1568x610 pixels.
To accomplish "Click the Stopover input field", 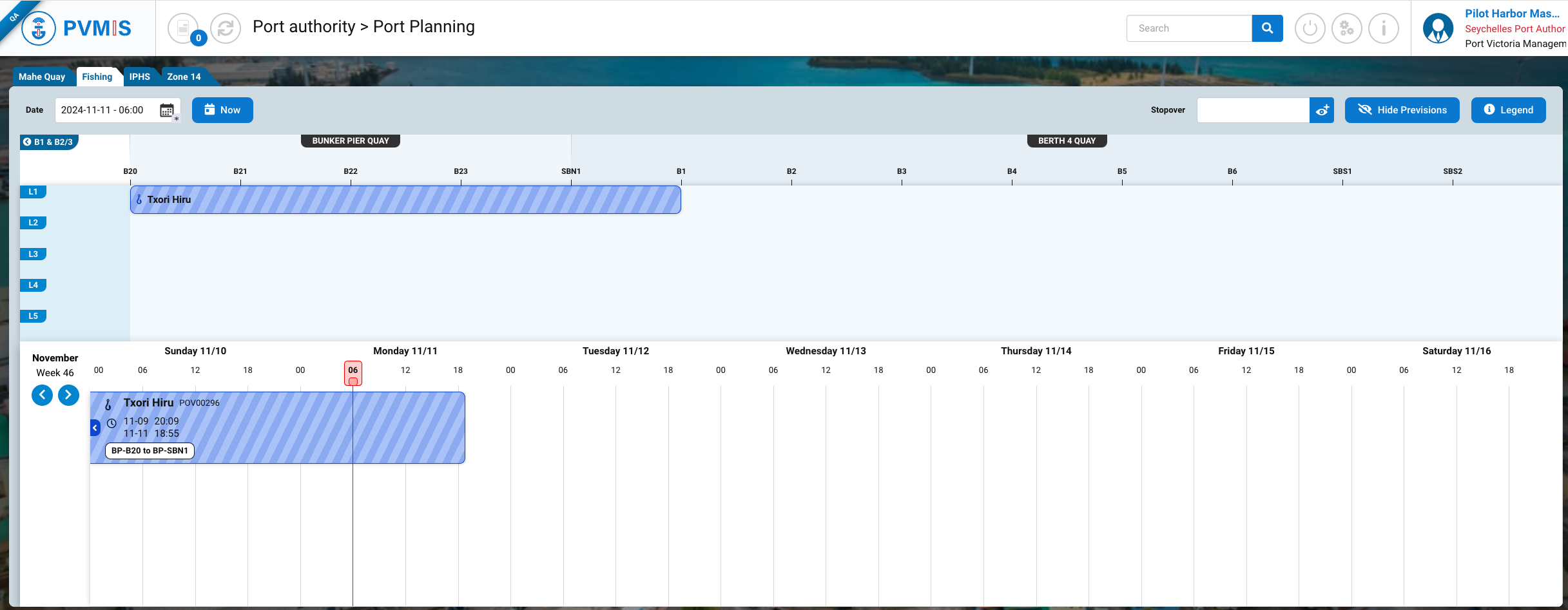I will pyautogui.click(x=1252, y=110).
